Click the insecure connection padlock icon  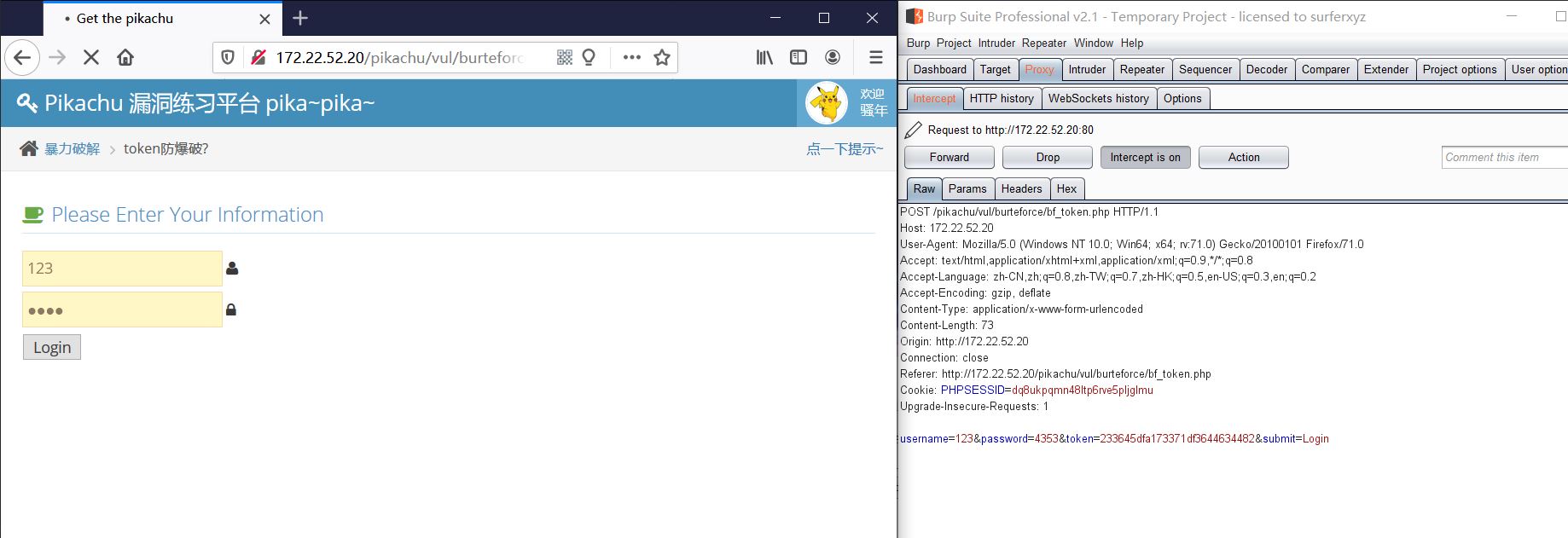(258, 57)
